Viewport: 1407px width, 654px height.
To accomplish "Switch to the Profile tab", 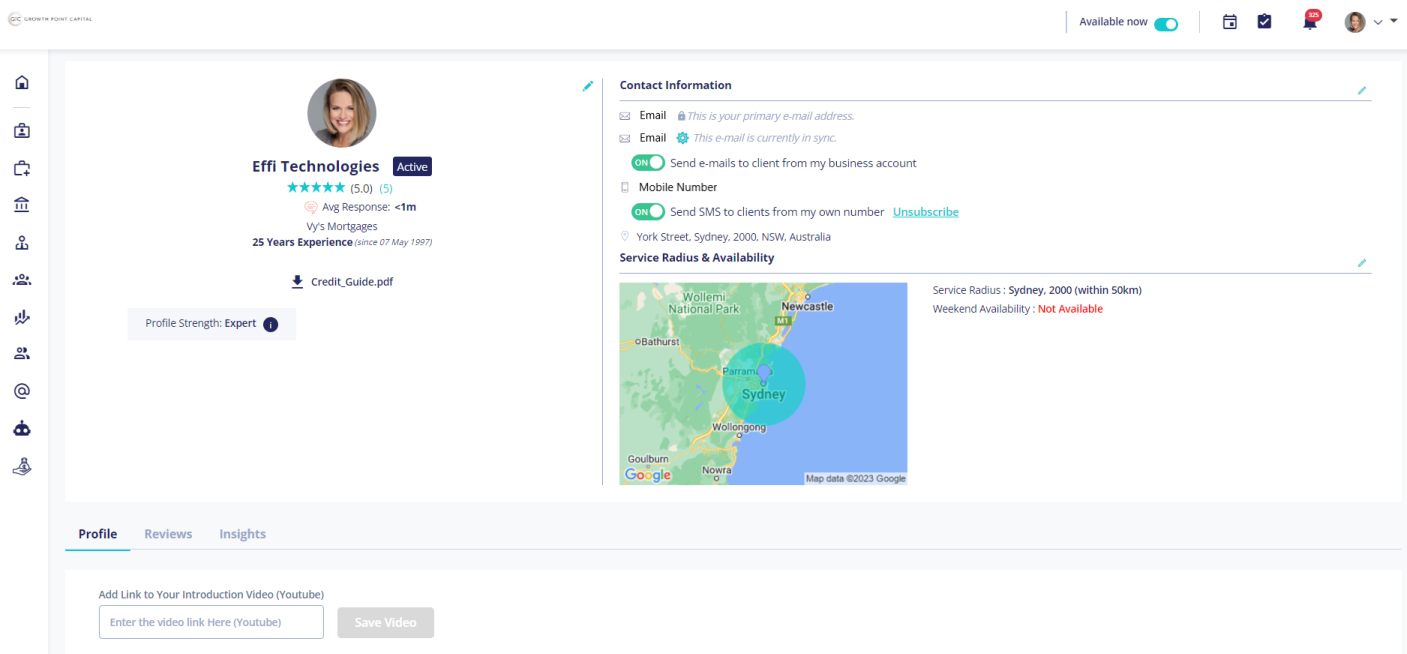I will pos(98,534).
